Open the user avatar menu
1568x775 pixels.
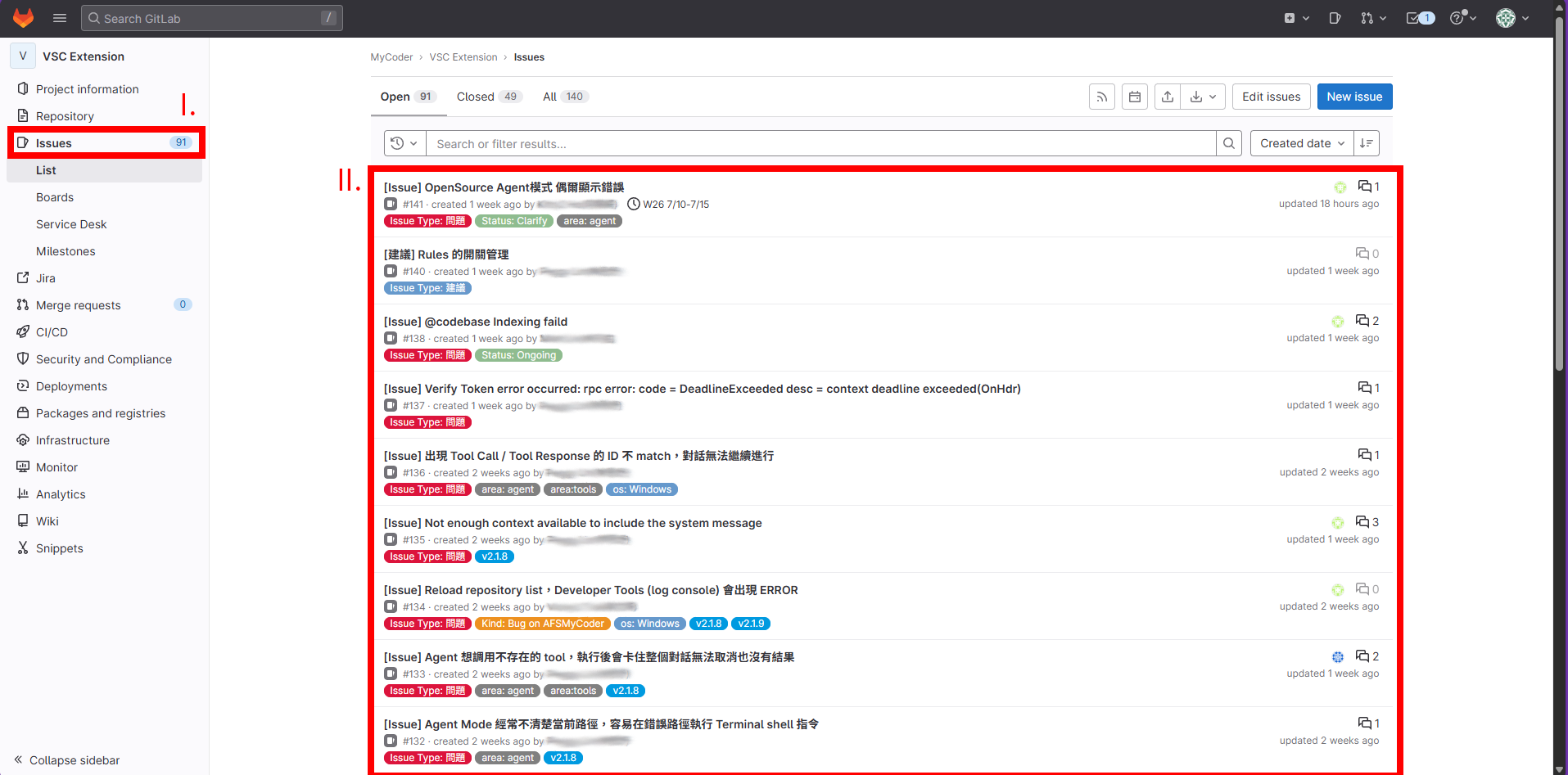[1512, 18]
